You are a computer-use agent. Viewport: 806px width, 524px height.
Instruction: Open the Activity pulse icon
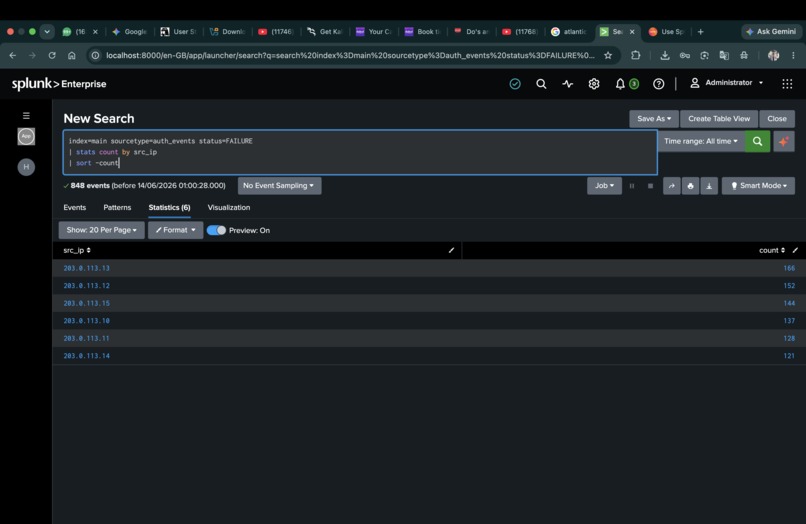coord(567,84)
